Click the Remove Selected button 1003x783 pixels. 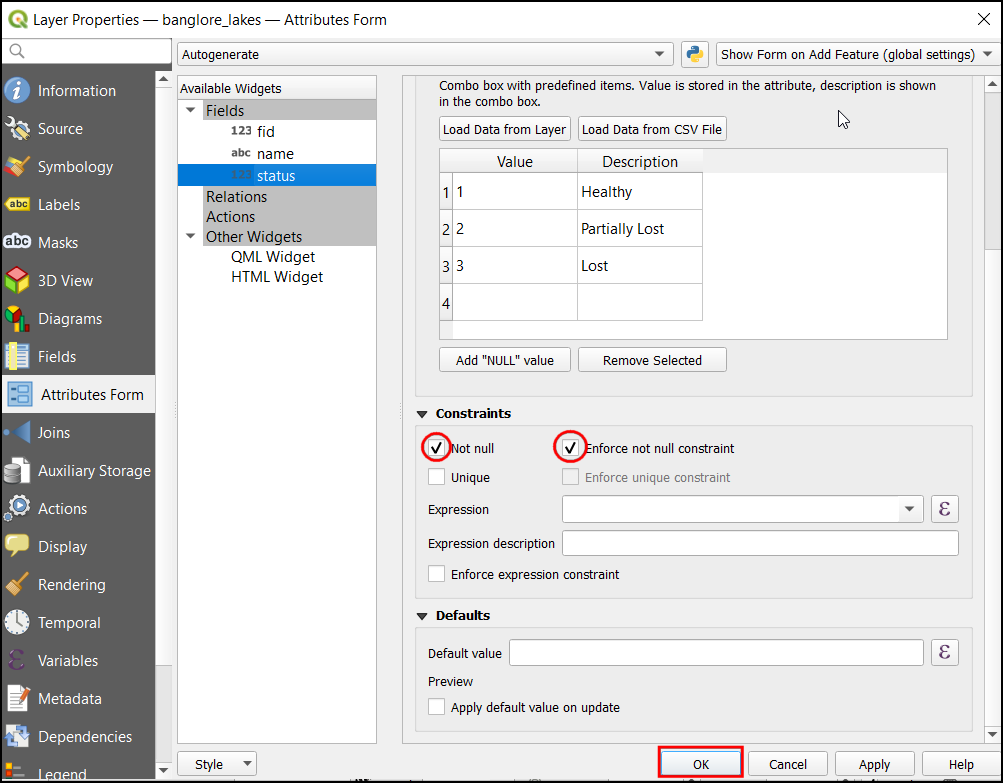click(x=652, y=360)
